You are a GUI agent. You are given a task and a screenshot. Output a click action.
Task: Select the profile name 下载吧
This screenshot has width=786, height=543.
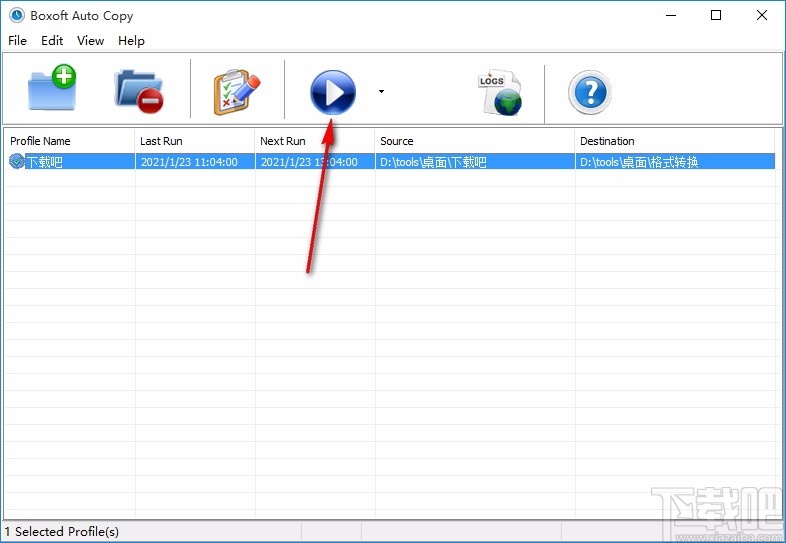point(45,162)
